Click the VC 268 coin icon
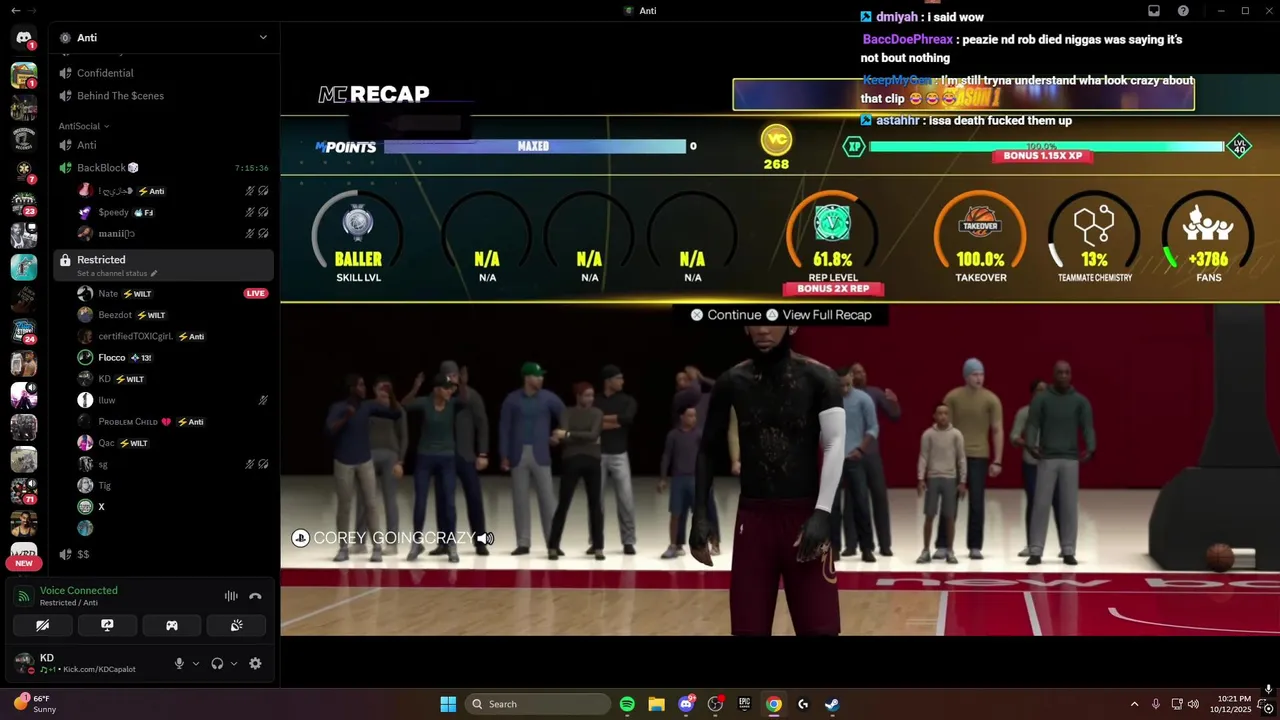1280x720 pixels. pyautogui.click(x=776, y=140)
